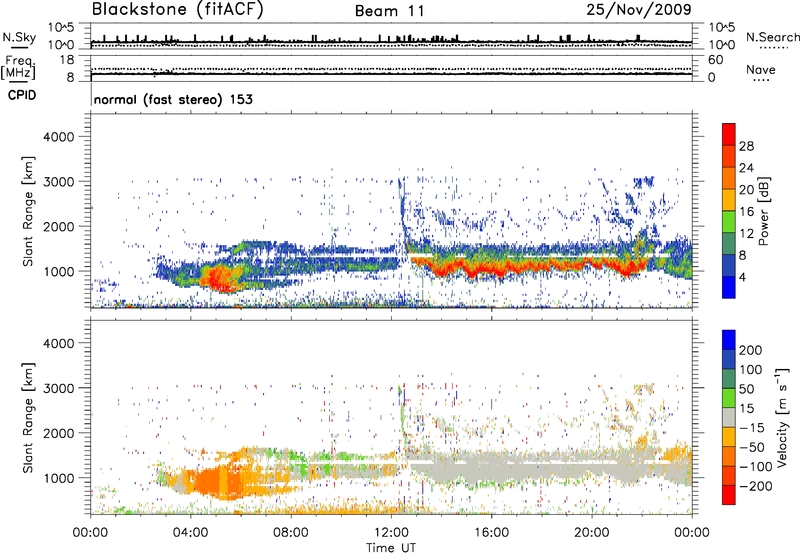
Task: Click the 'Slant Range [km]' label of the power panel
Action: click(x=28, y=211)
